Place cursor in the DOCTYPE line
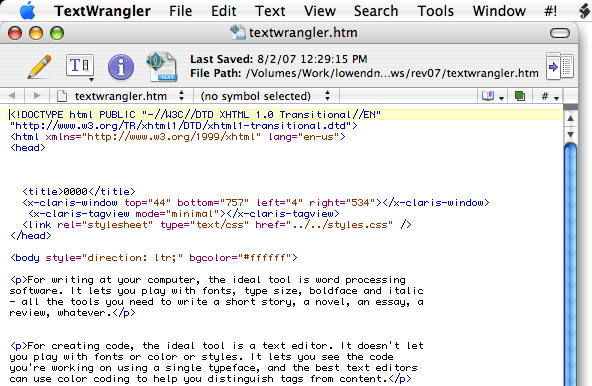The image size is (592, 386). pos(195,114)
